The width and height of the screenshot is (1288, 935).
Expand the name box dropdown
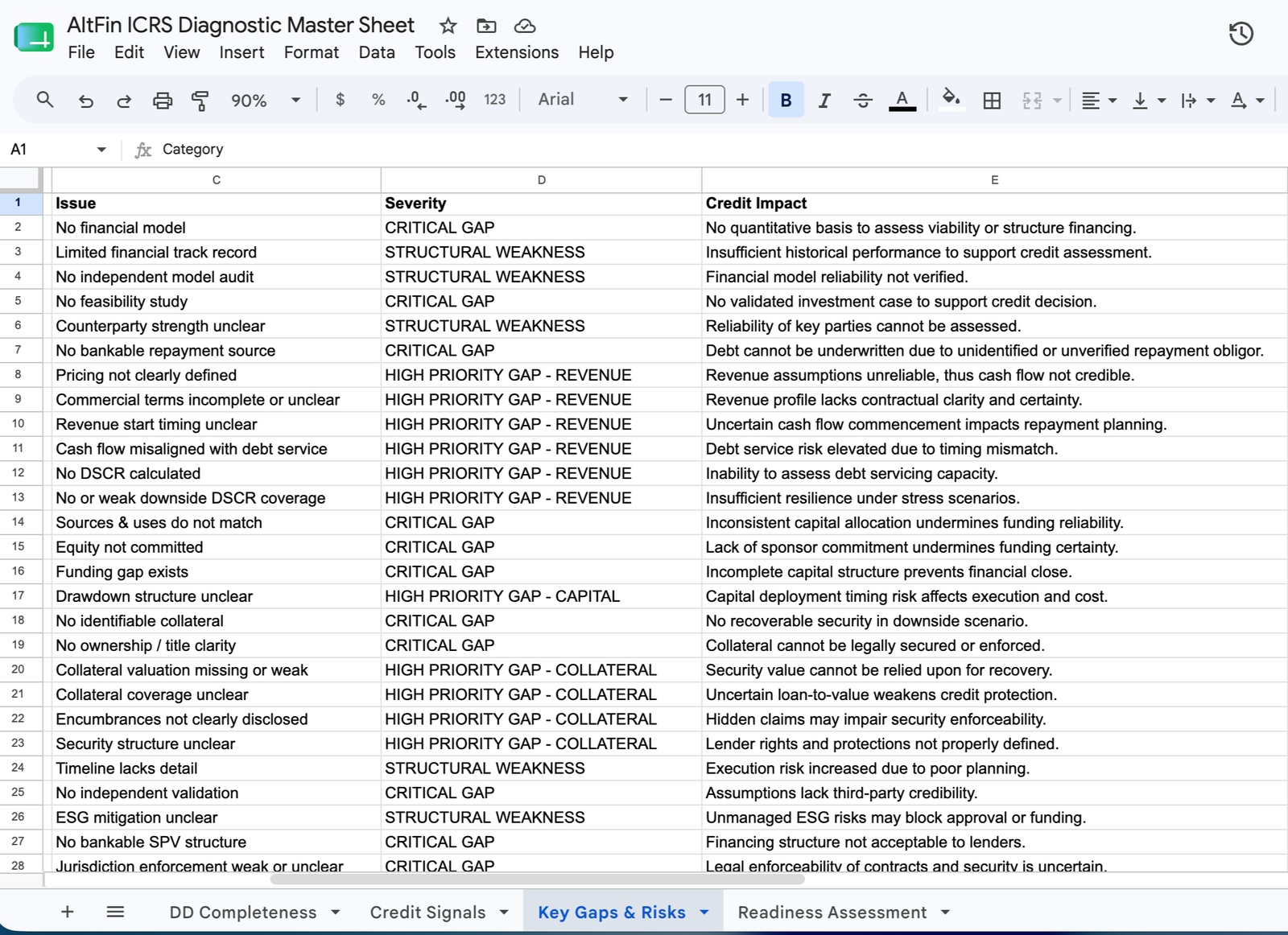coord(101,150)
